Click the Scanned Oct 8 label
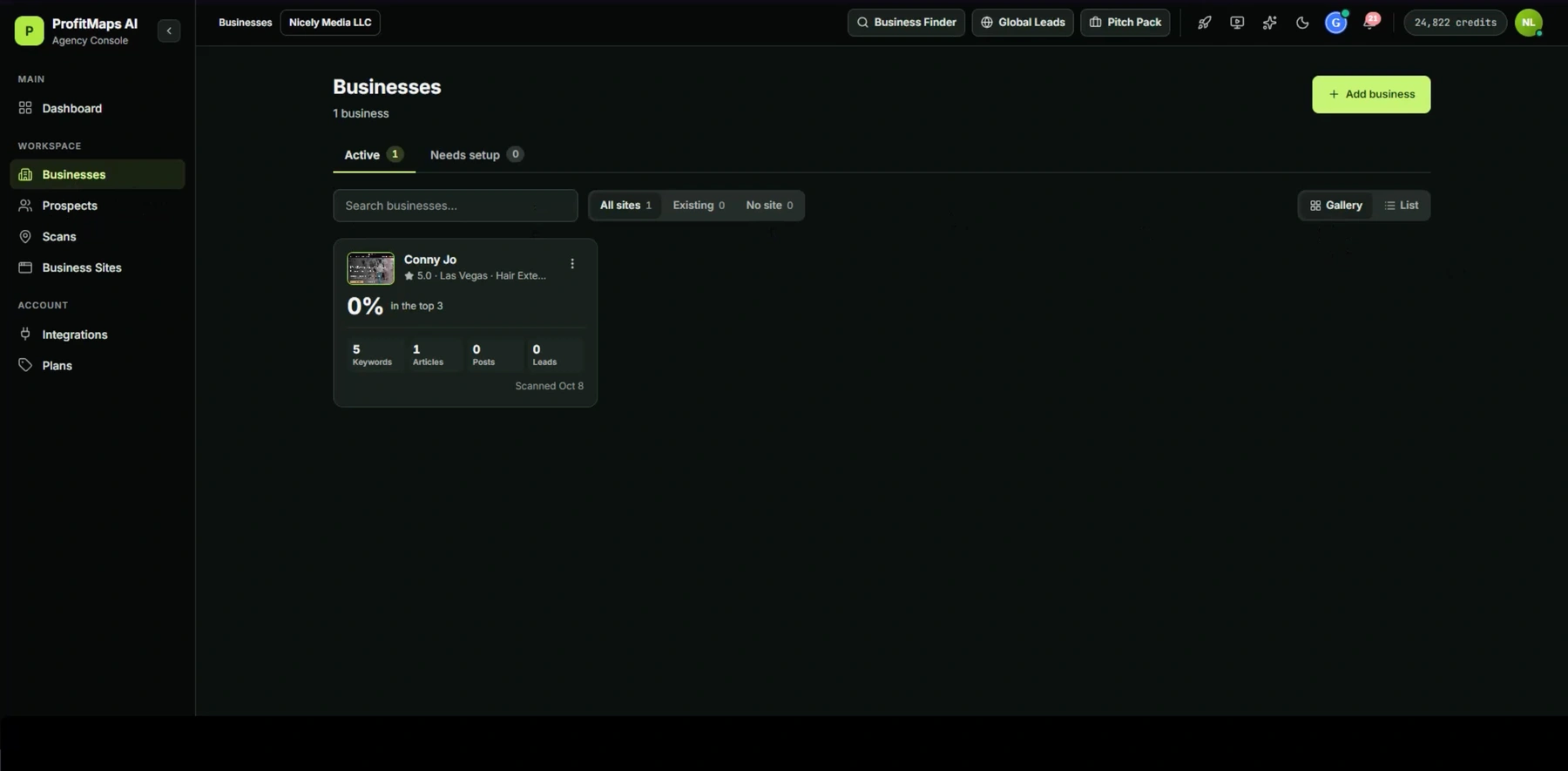This screenshot has height=771, width=1568. (549, 386)
